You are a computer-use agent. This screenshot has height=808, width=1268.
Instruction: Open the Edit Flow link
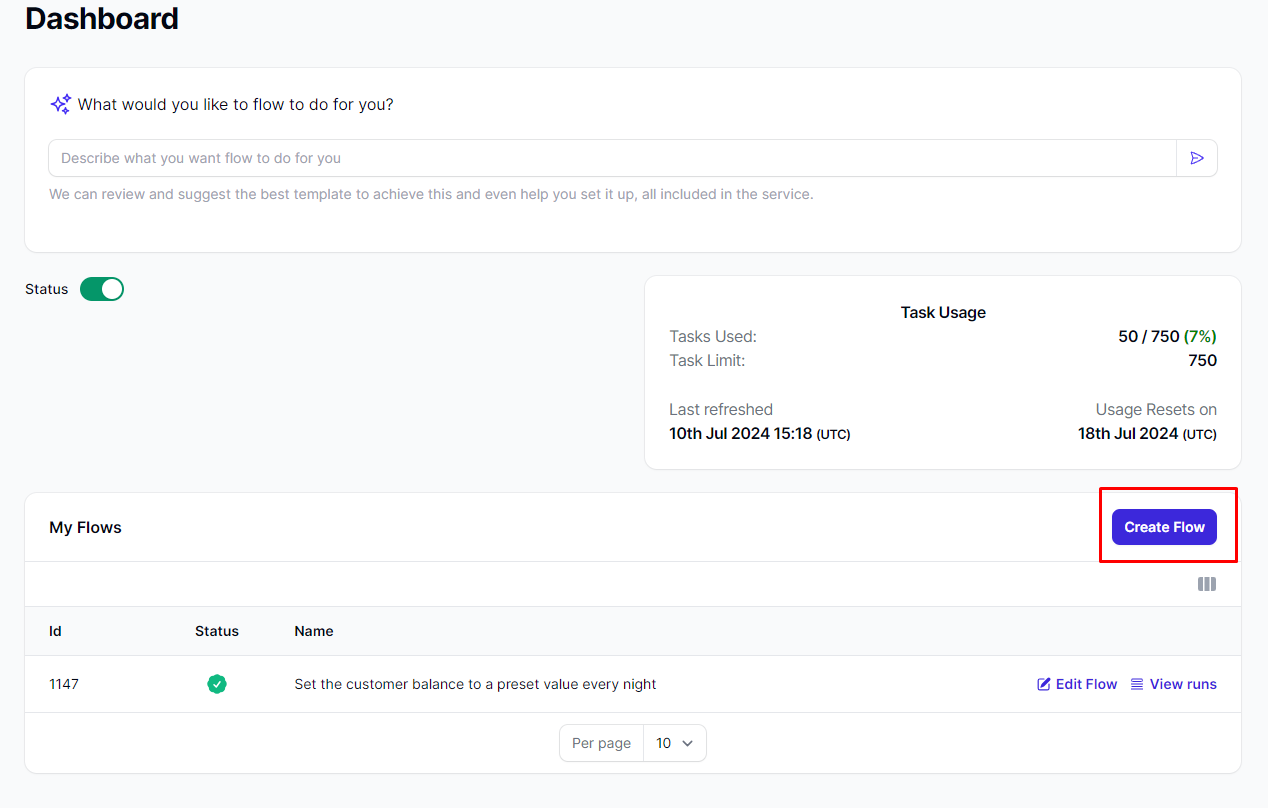pyautogui.click(x=1086, y=684)
